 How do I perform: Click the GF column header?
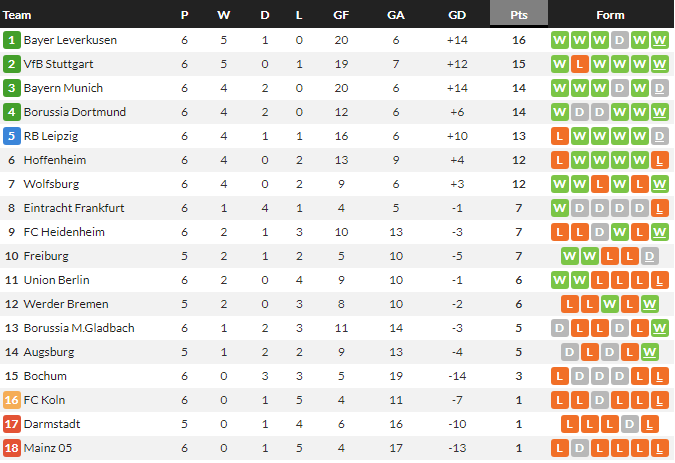(341, 15)
